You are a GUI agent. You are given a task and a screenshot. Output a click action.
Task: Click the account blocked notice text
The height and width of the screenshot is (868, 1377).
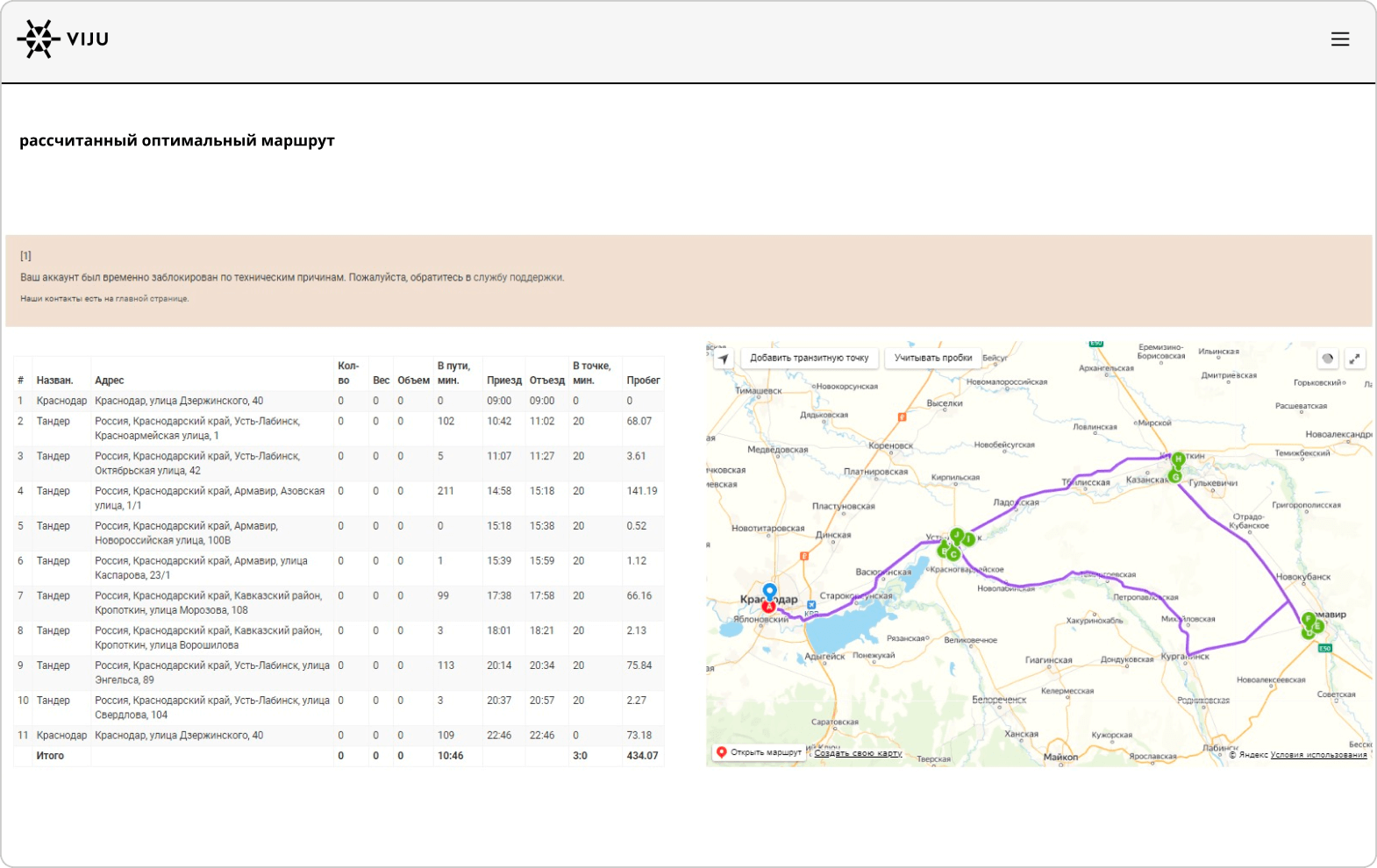292,277
